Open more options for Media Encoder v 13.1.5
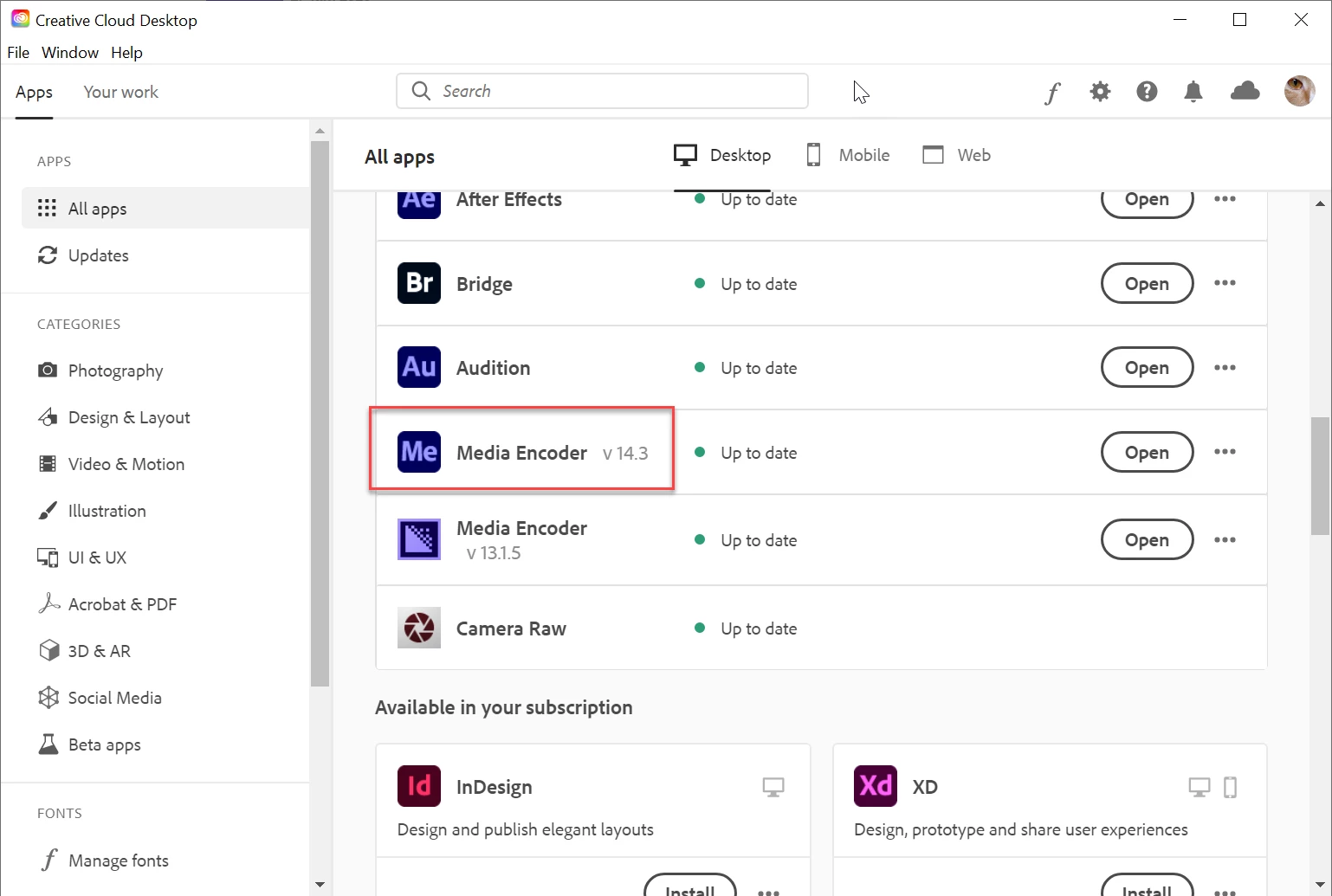This screenshot has width=1332, height=896. [x=1225, y=540]
